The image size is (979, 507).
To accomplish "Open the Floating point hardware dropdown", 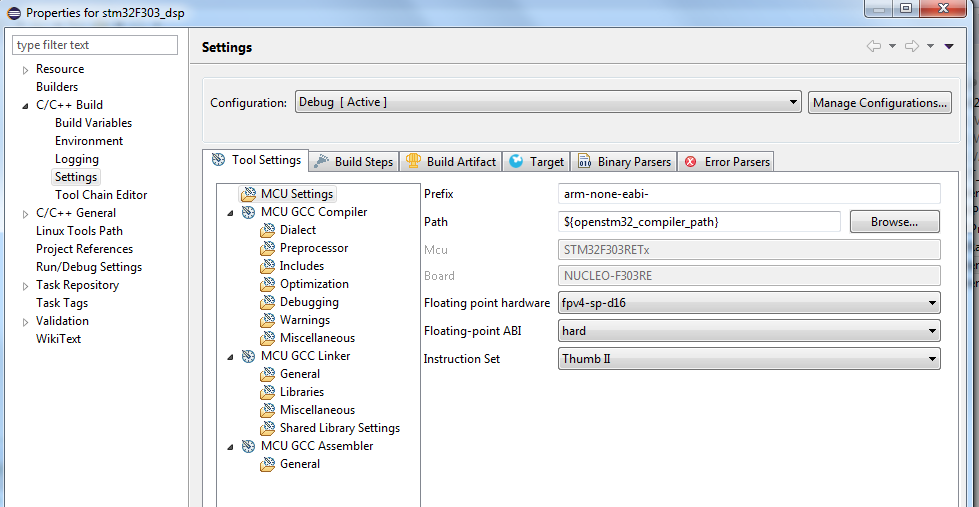I will 749,303.
